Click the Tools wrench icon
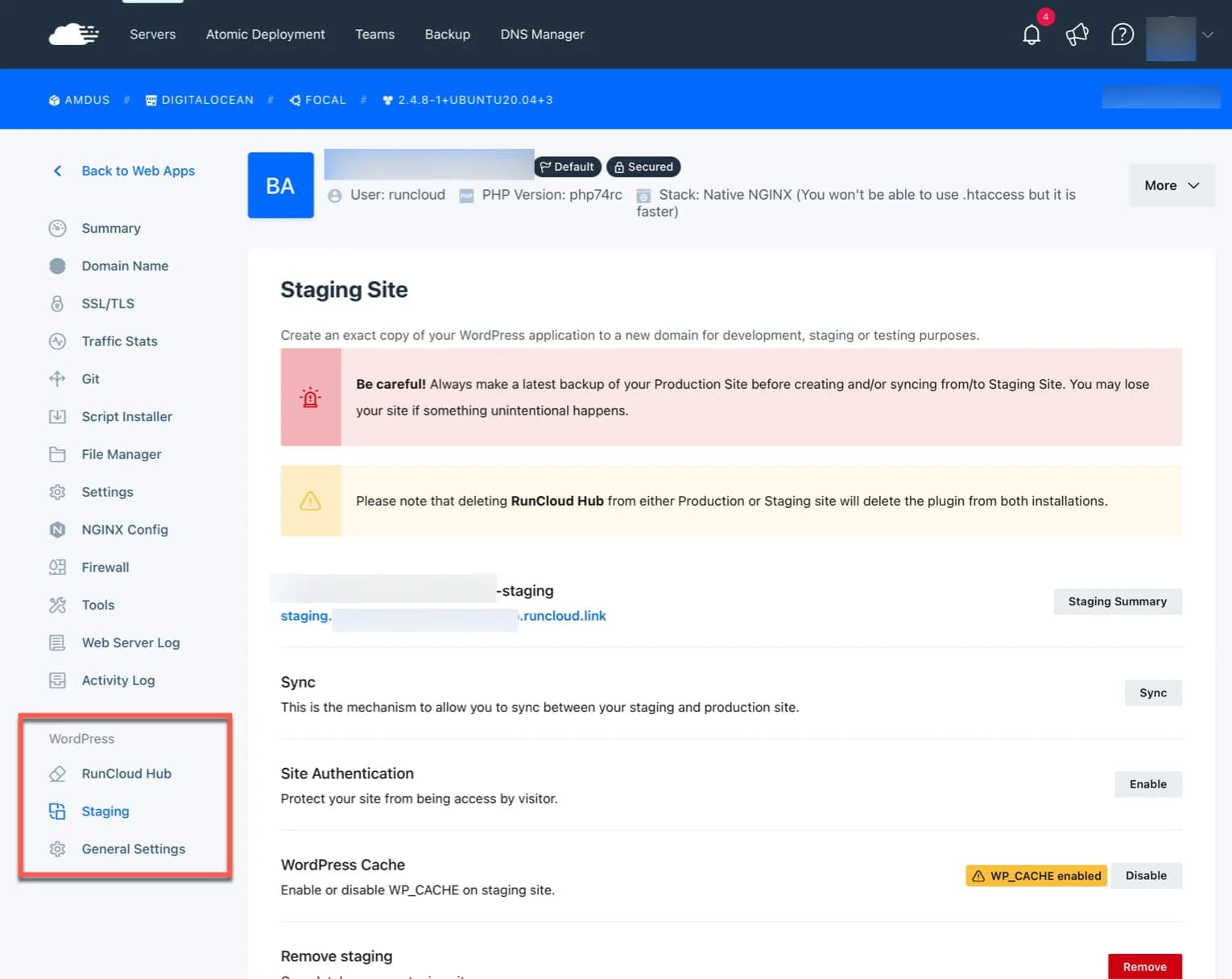This screenshot has height=979, width=1232. point(57,605)
